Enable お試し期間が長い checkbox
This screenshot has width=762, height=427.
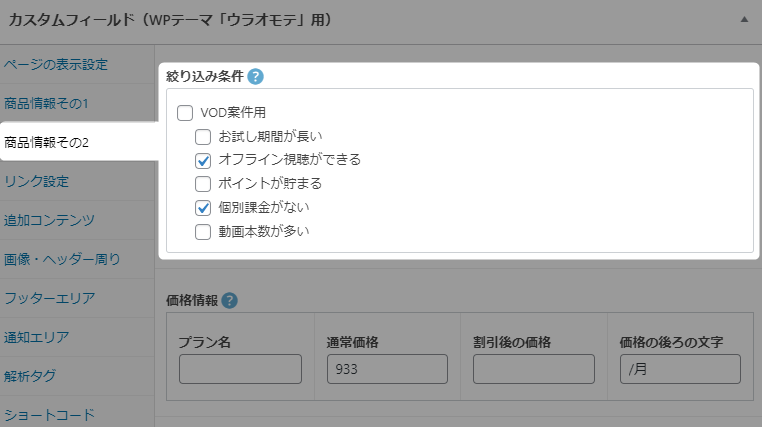coord(203,137)
